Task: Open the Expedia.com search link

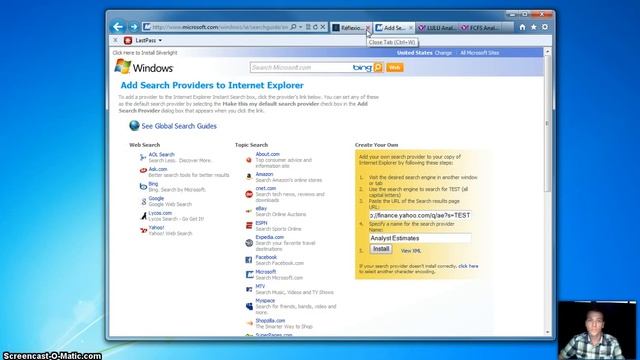Action: 269,237
